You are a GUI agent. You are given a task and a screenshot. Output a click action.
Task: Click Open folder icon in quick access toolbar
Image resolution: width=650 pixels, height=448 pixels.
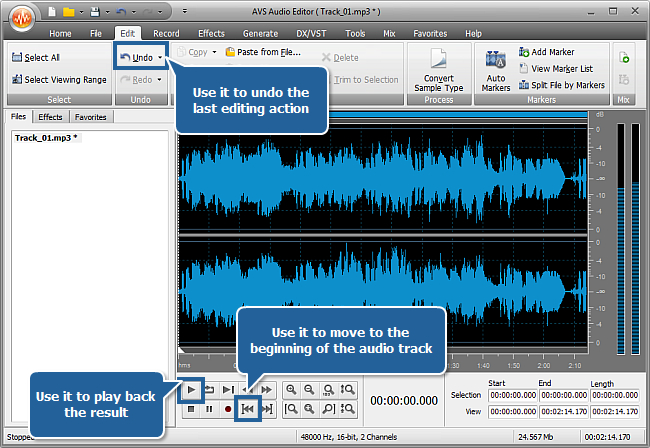click(x=68, y=12)
